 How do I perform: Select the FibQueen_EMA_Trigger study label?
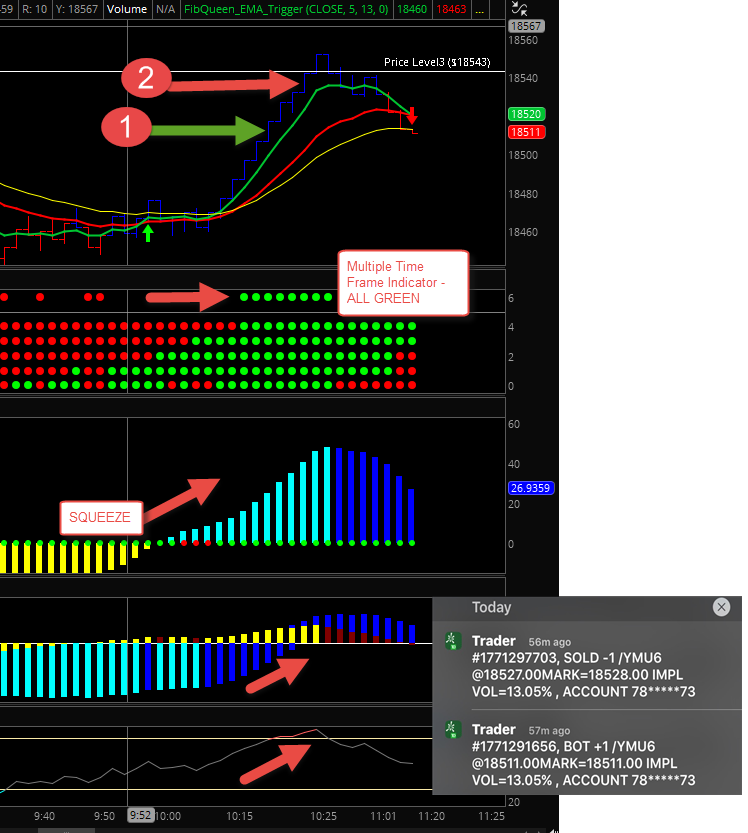pos(286,9)
